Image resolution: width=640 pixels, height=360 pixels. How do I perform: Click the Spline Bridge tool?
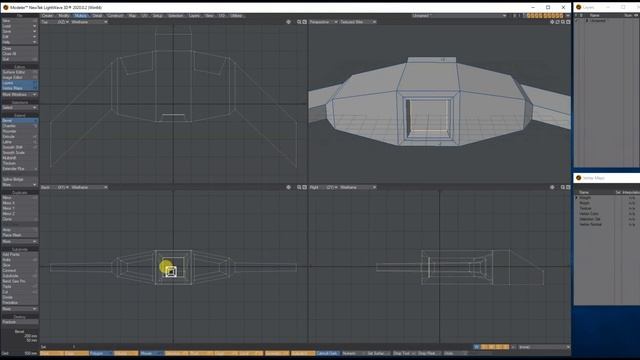coord(19,179)
